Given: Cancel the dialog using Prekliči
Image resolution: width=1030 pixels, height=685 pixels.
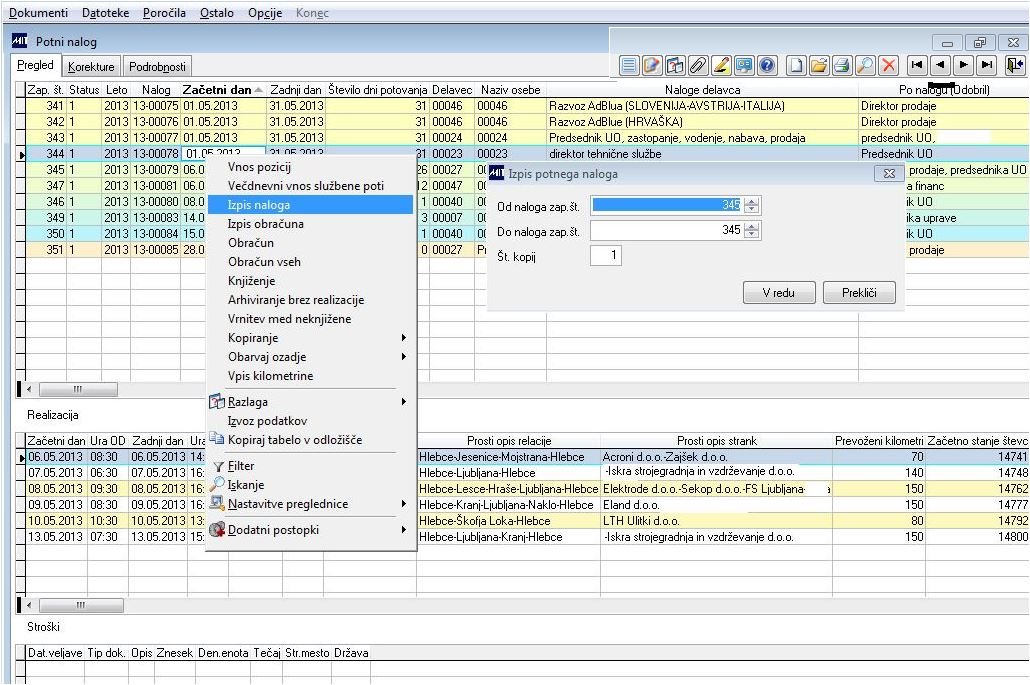Looking at the screenshot, I should point(859,293).
